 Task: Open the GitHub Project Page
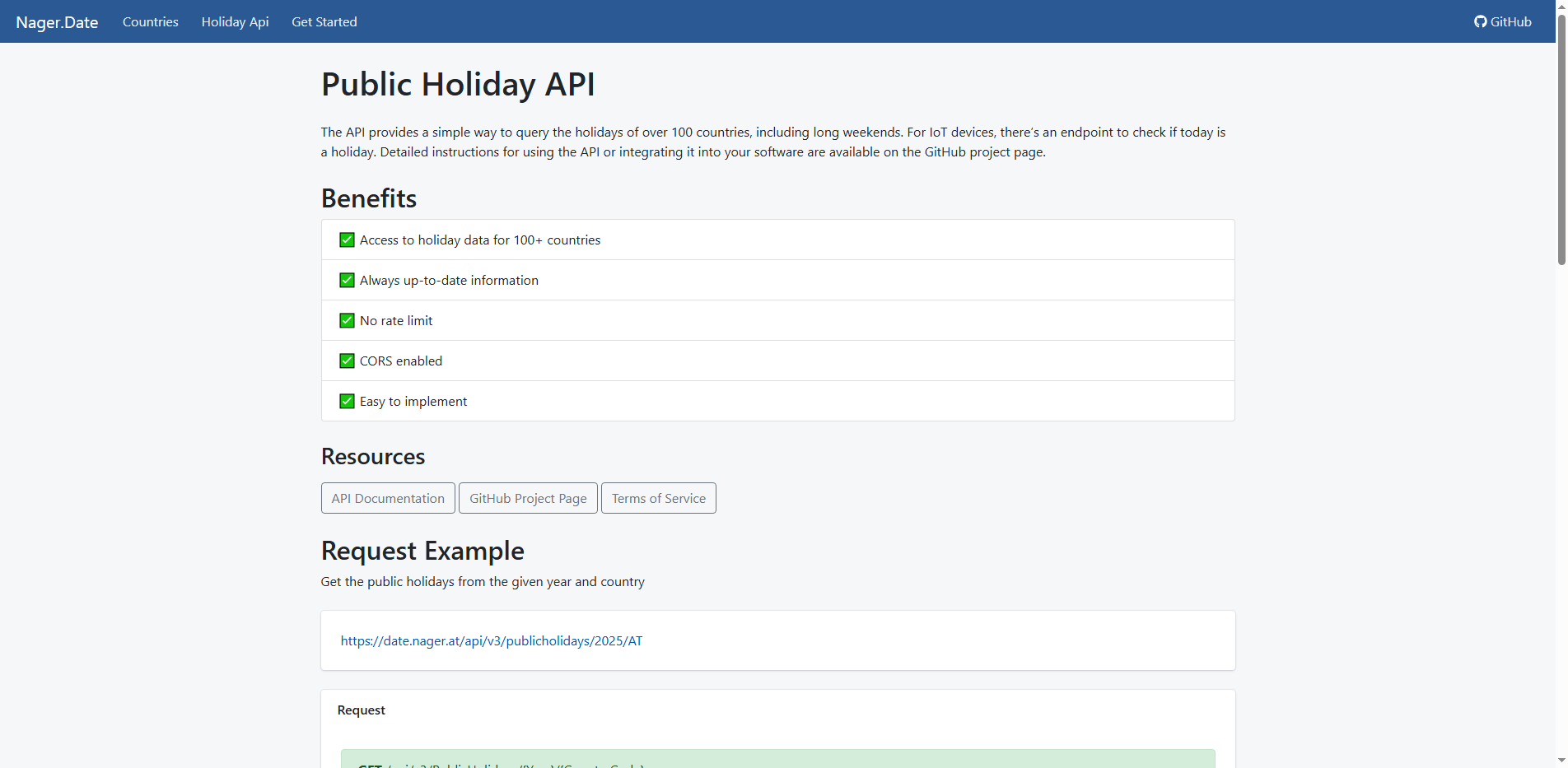pyautogui.click(x=527, y=498)
